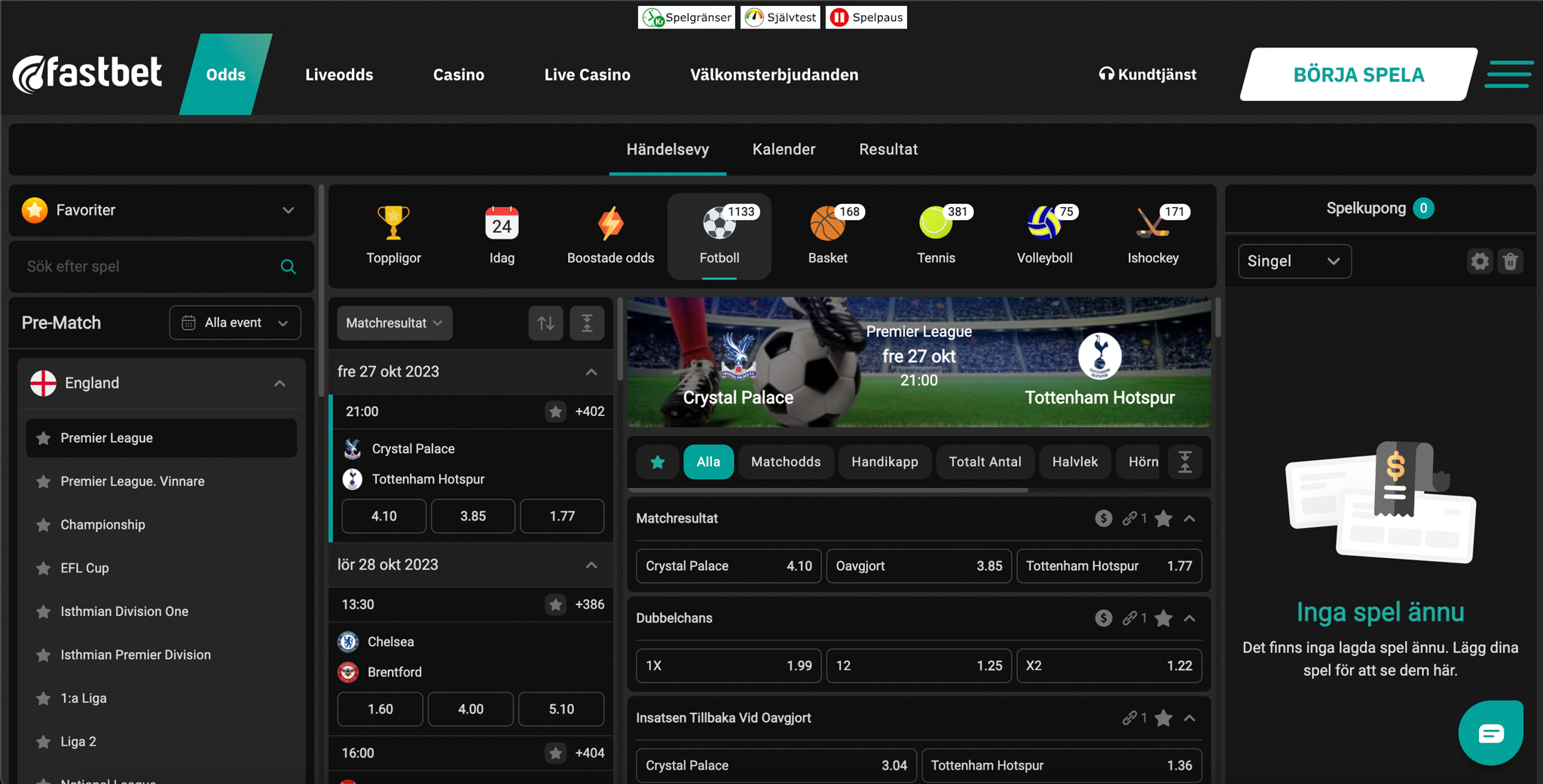
Task: Switch to the Kalender tab
Action: (x=784, y=149)
